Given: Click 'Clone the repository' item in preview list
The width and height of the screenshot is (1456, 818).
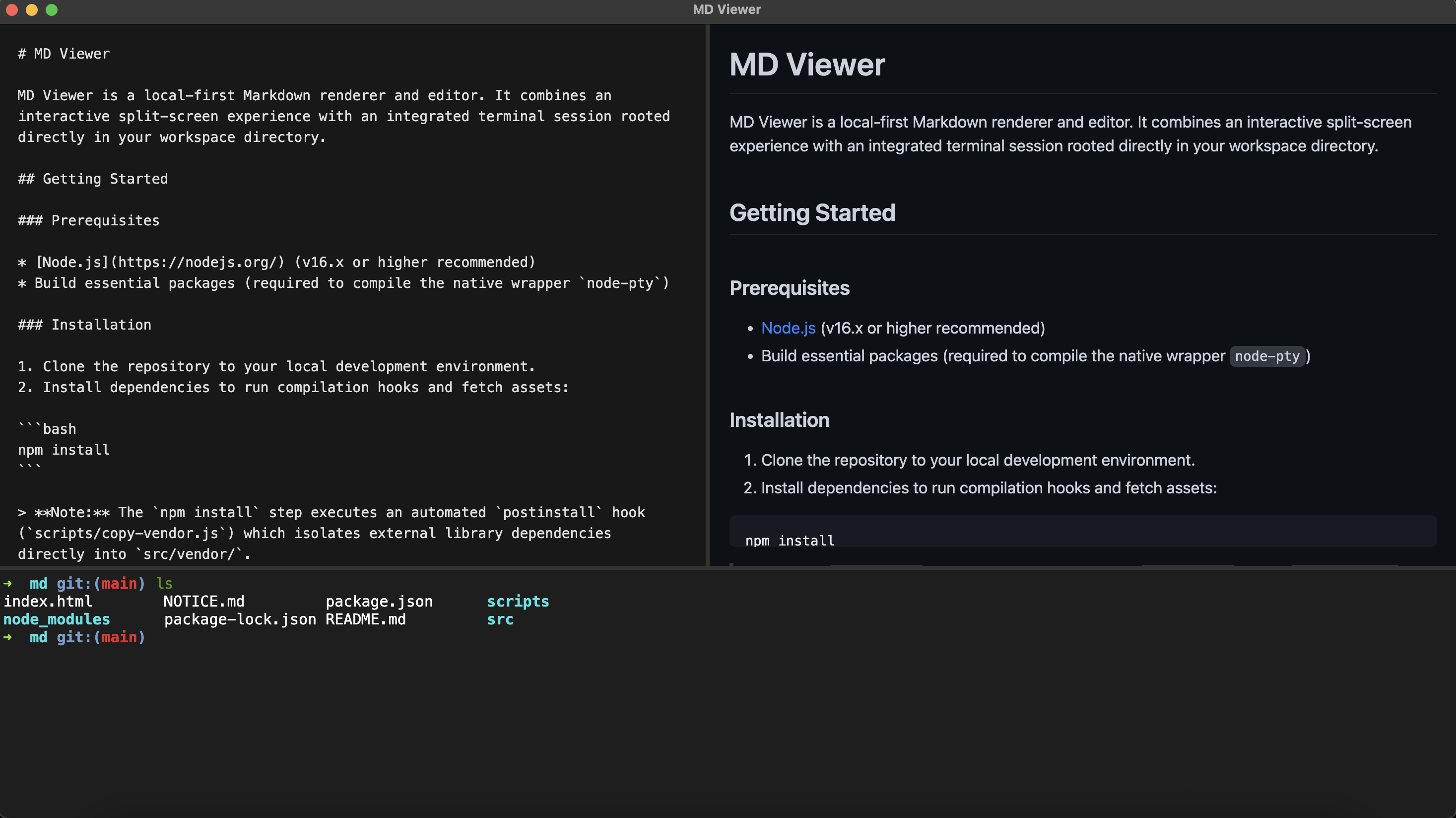Looking at the screenshot, I should tap(978, 460).
